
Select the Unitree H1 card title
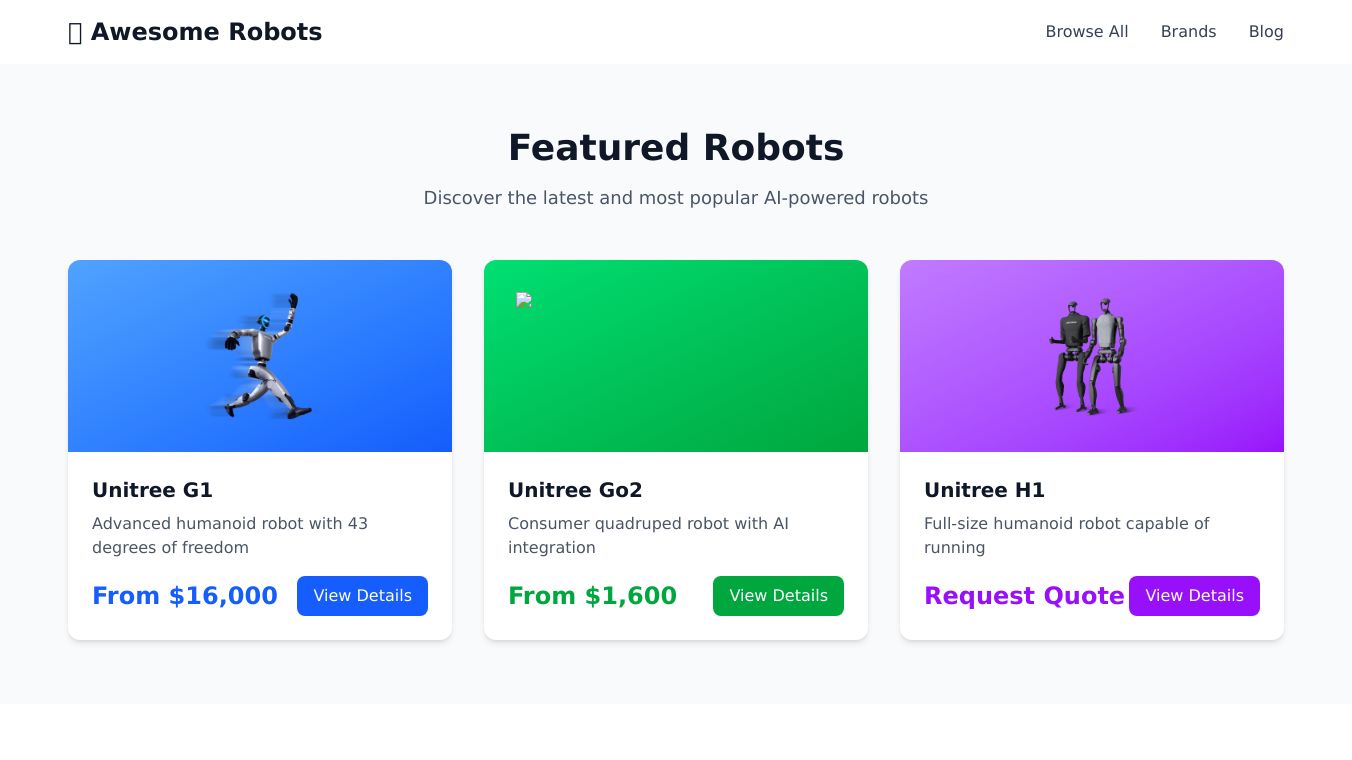(984, 490)
